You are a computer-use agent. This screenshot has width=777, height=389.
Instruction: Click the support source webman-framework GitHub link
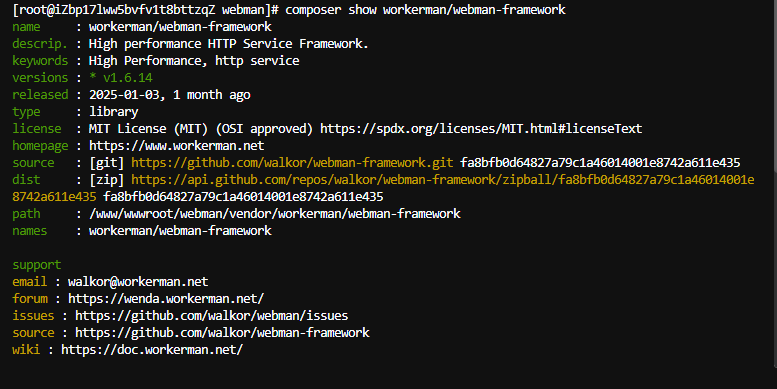click(x=222, y=333)
